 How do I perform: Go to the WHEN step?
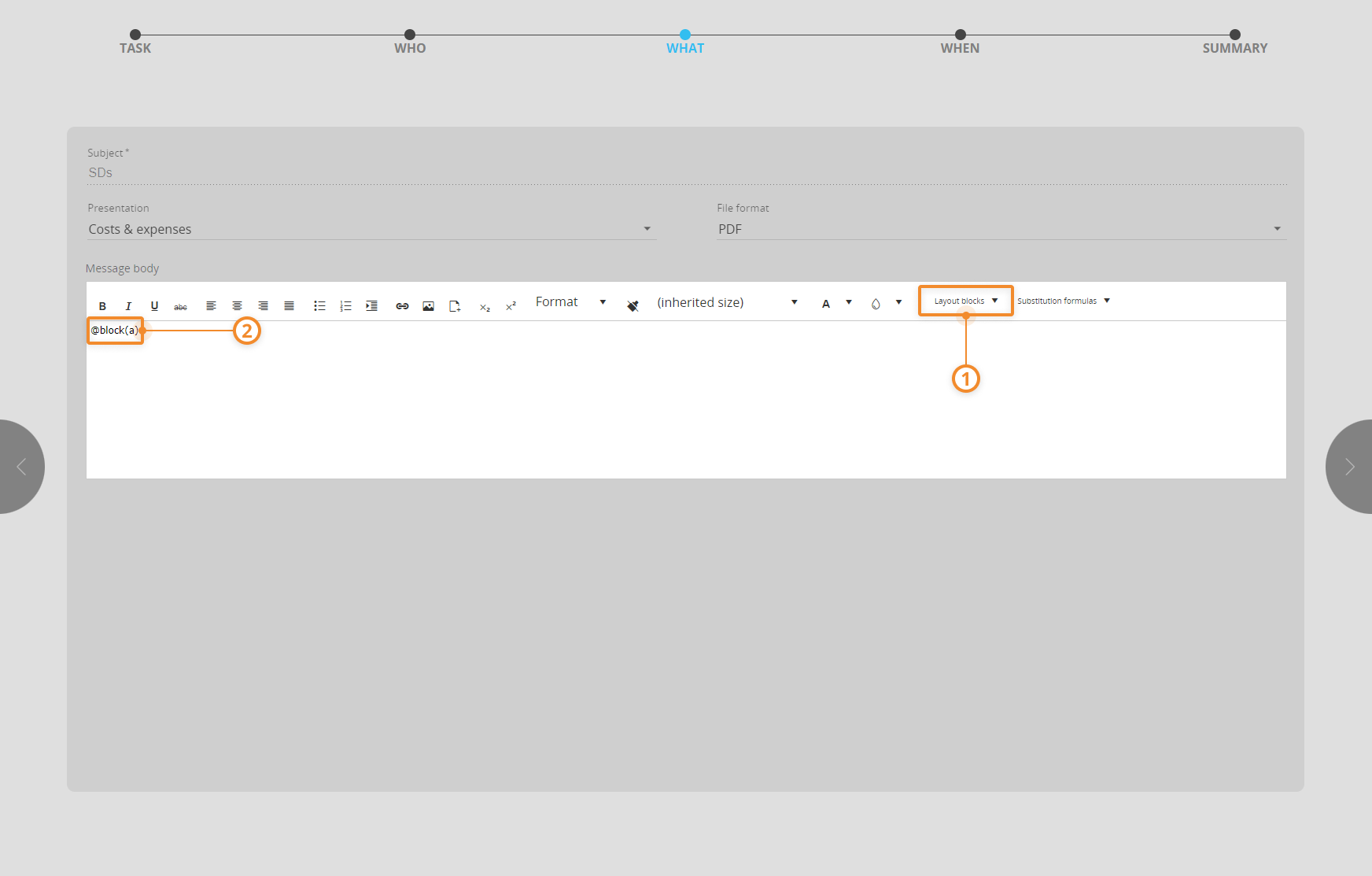coord(960,42)
